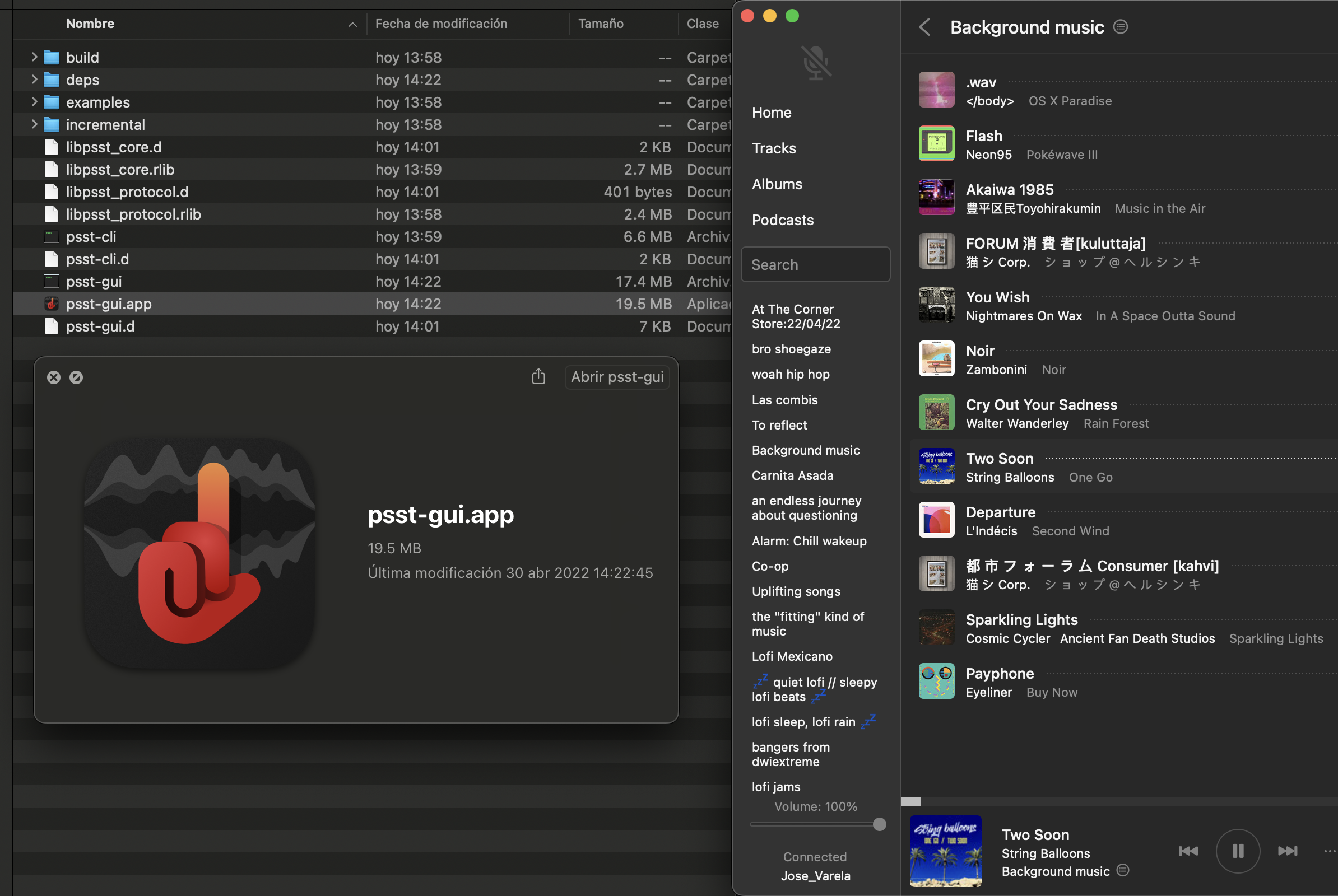
Task: Click the muted microphone logo in the sidebar
Action: point(816,62)
